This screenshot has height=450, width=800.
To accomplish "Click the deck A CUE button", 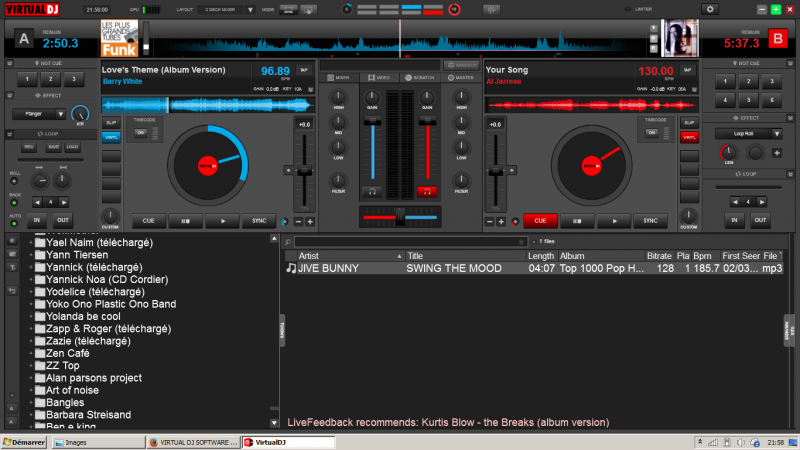I will click(x=148, y=221).
